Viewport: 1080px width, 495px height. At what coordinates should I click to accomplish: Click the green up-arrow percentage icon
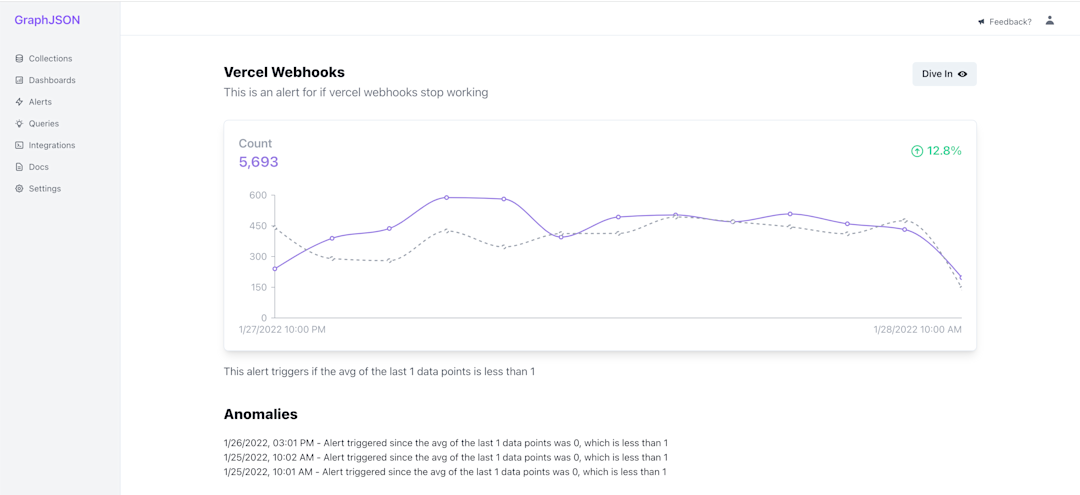pyautogui.click(x=917, y=151)
